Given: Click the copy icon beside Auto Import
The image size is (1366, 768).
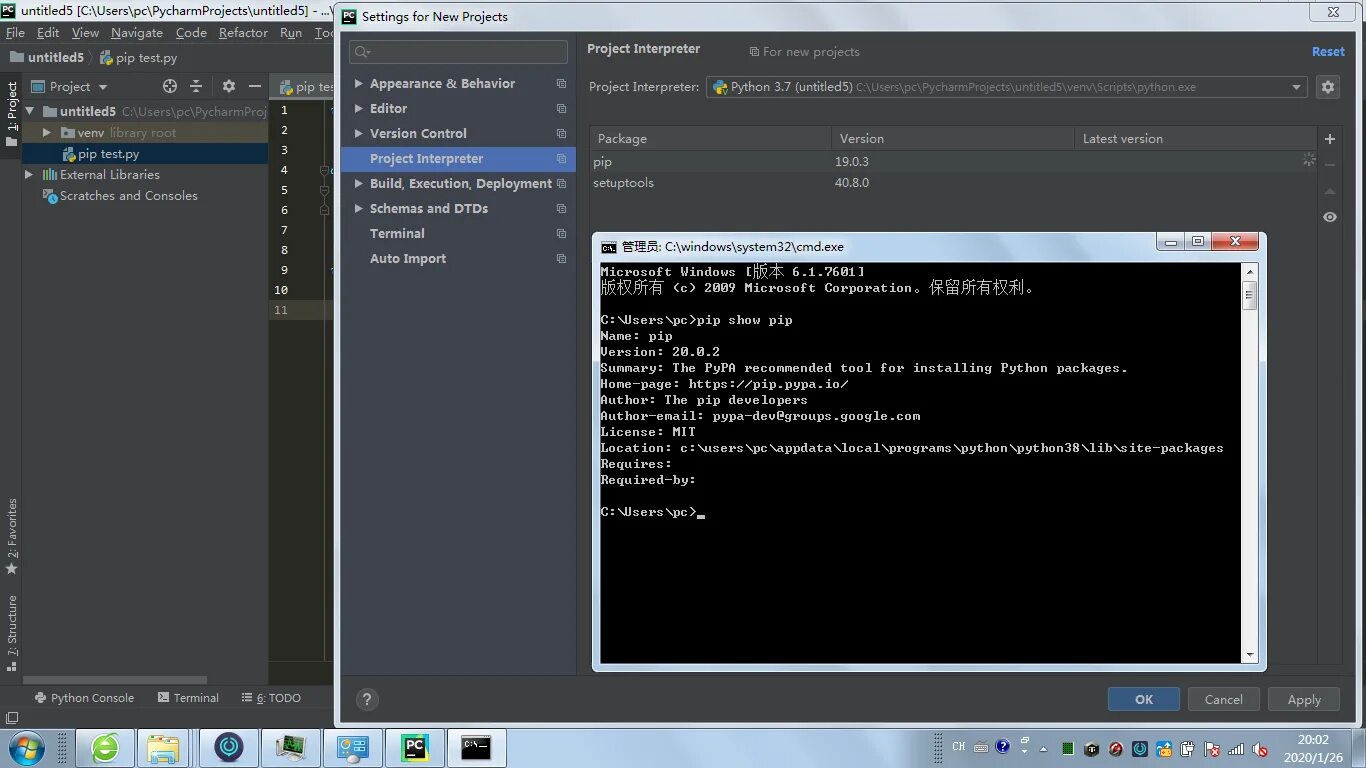Looking at the screenshot, I should coord(561,259).
